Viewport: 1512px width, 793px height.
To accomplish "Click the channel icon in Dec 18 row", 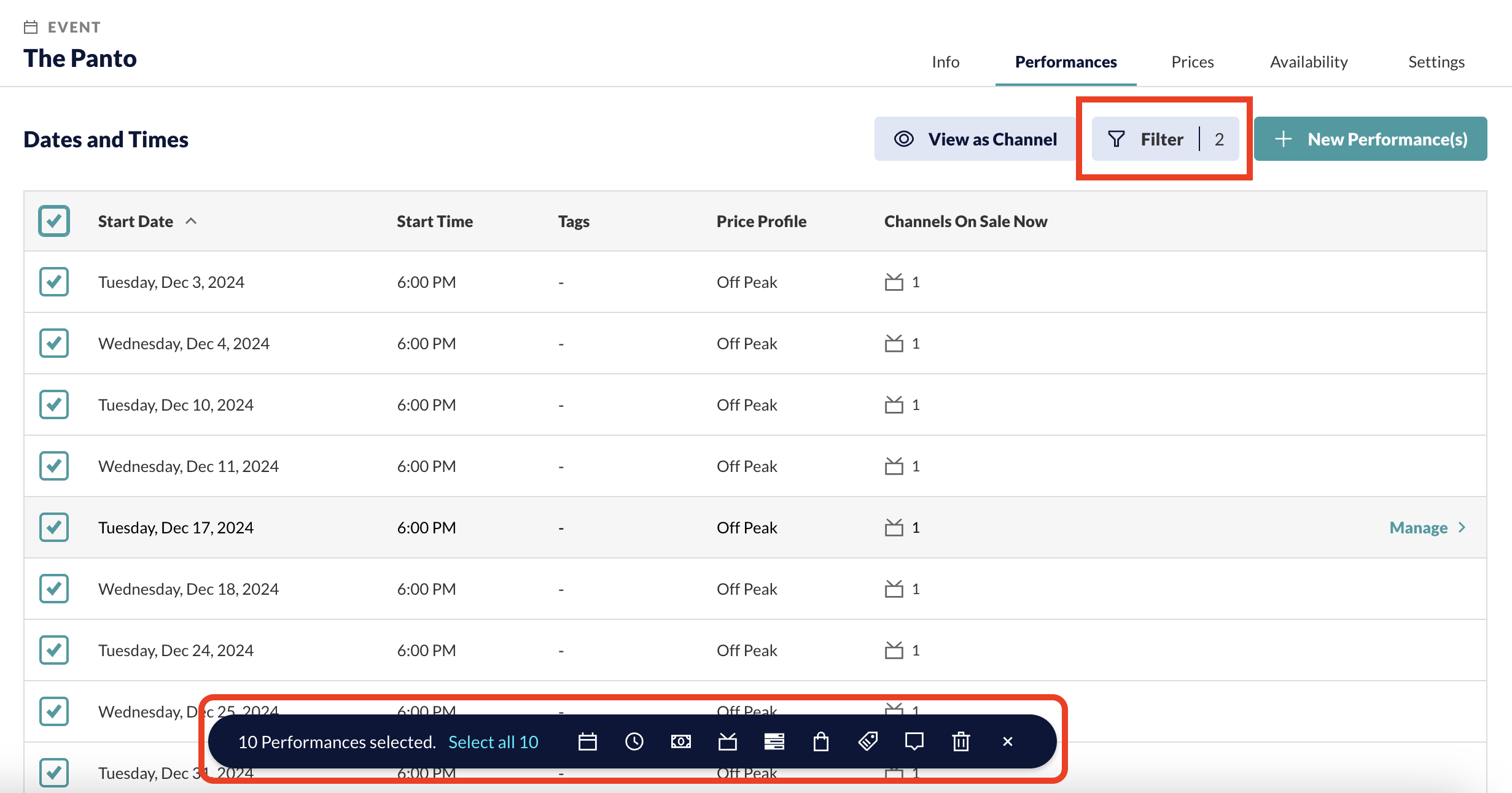I will [894, 589].
